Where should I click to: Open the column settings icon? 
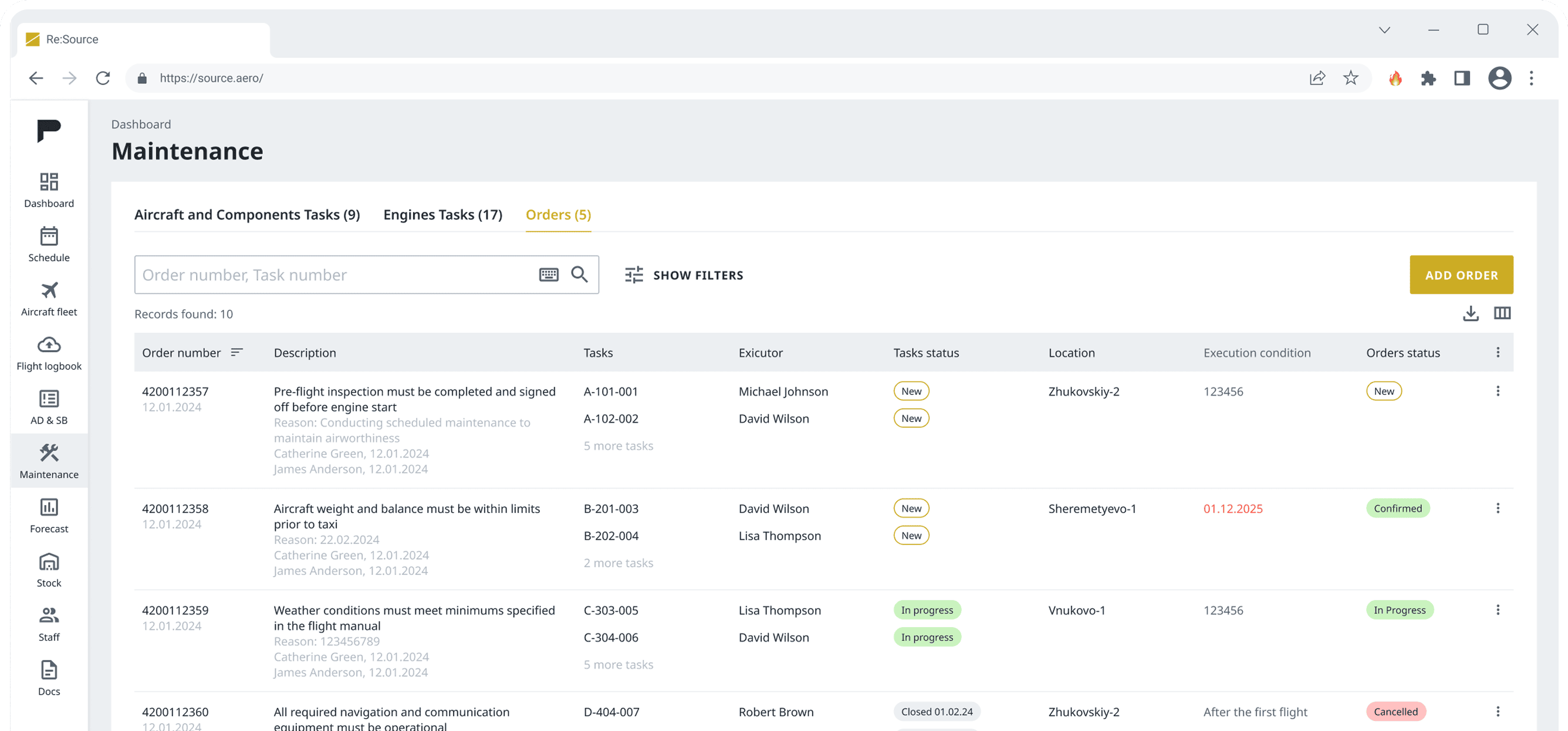[1502, 313]
